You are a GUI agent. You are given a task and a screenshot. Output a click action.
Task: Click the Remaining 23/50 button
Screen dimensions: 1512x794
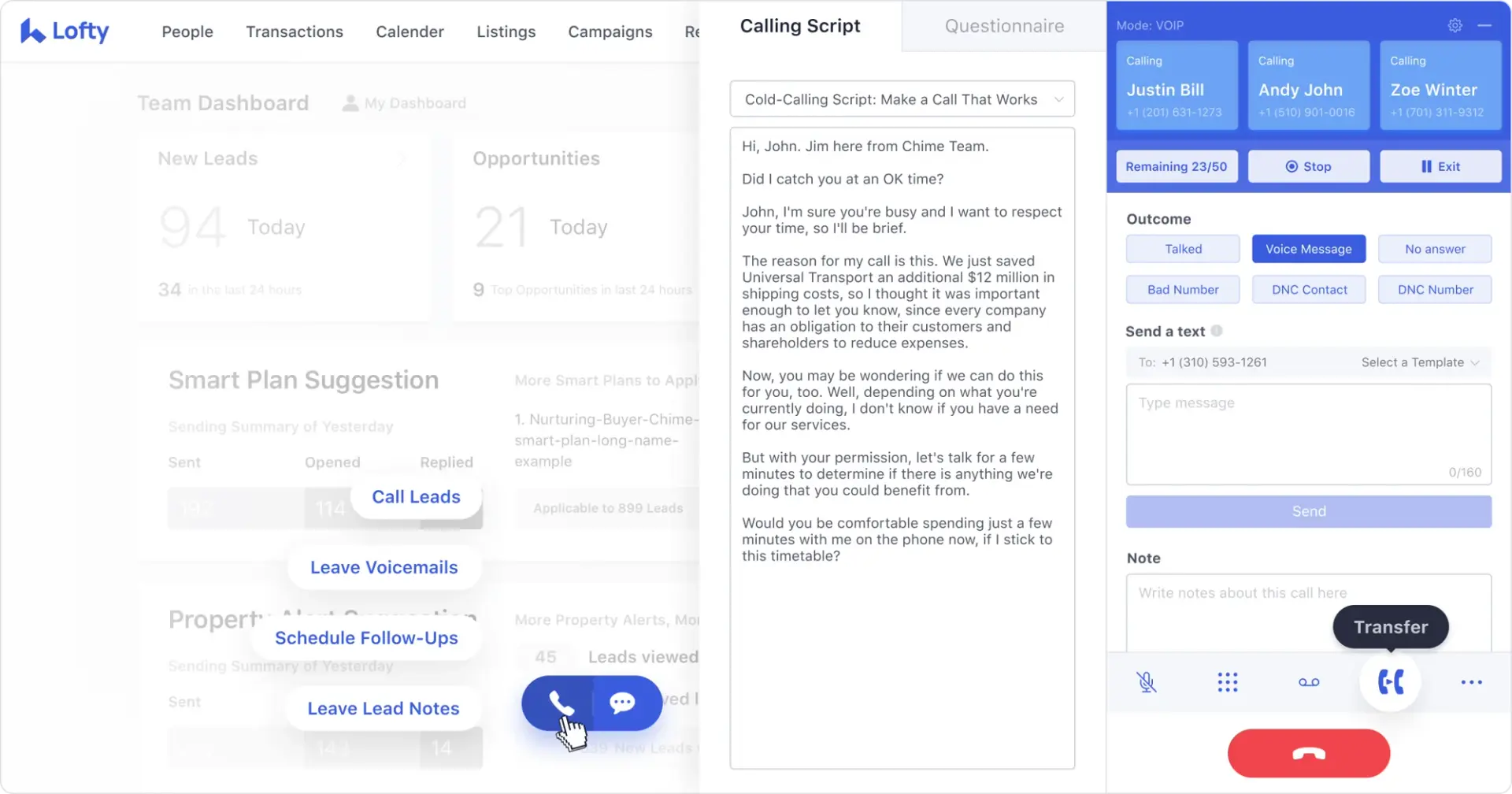tap(1177, 166)
